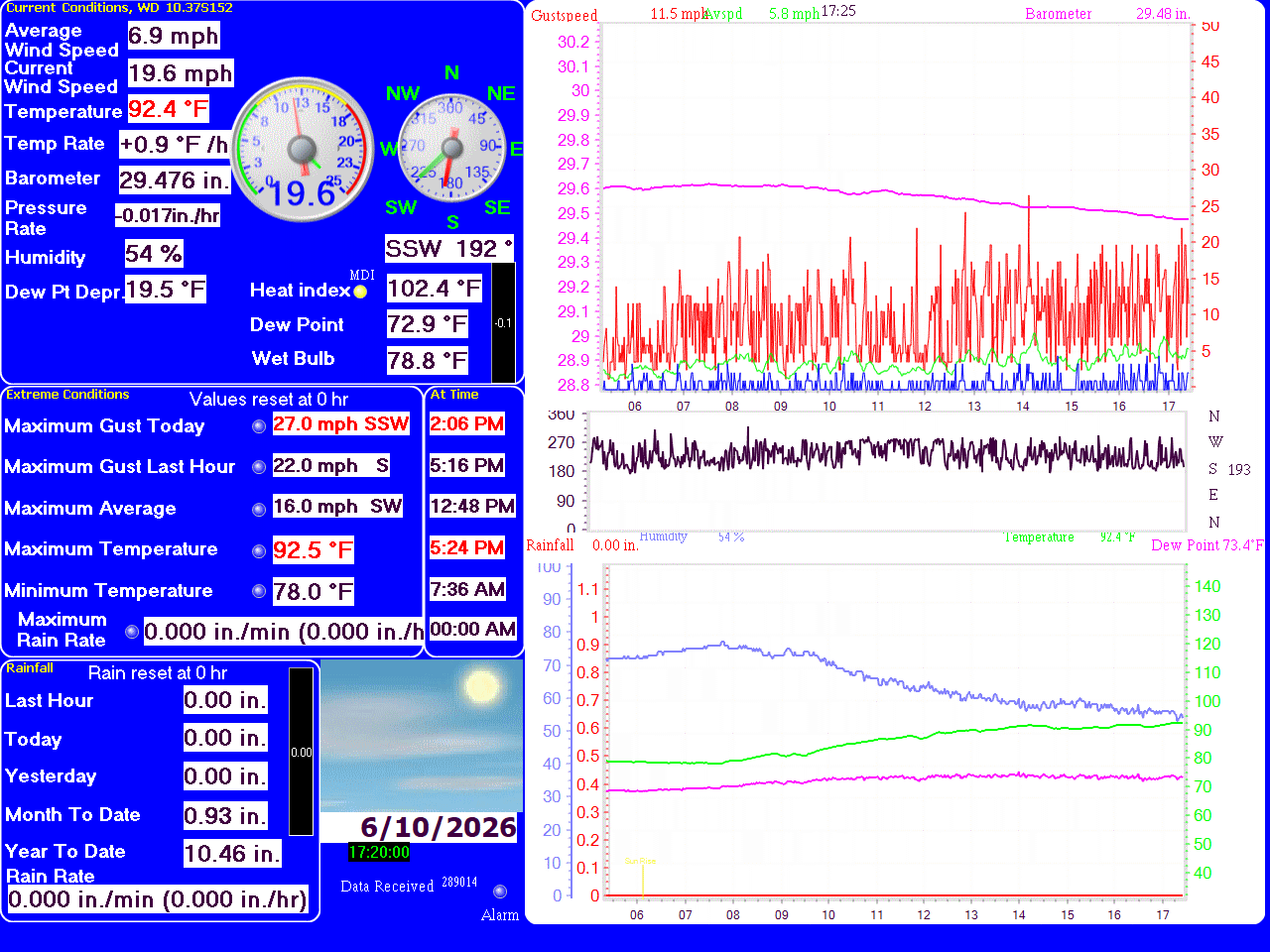Click the Rainfall 0.00 in. graph legend

pyautogui.click(x=582, y=545)
